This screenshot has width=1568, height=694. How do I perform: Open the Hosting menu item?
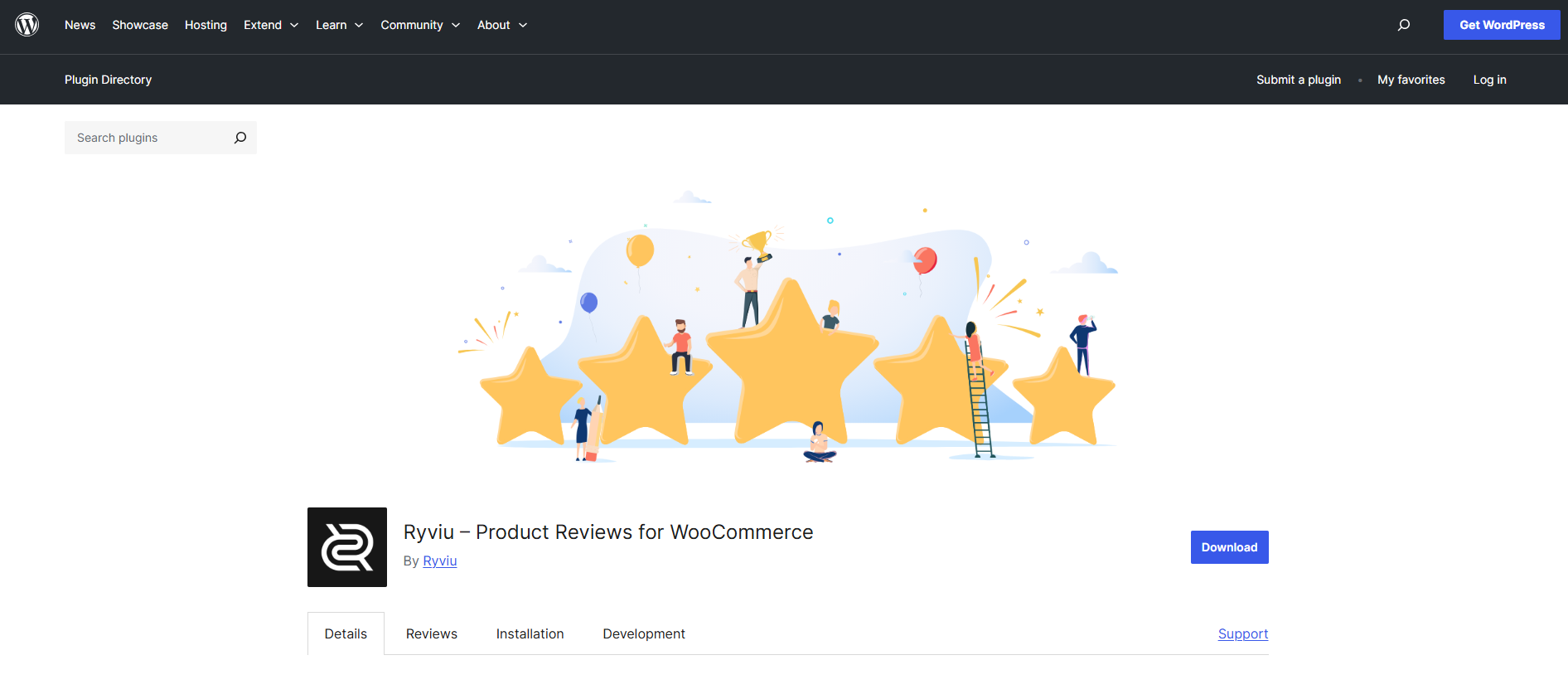pyautogui.click(x=206, y=25)
